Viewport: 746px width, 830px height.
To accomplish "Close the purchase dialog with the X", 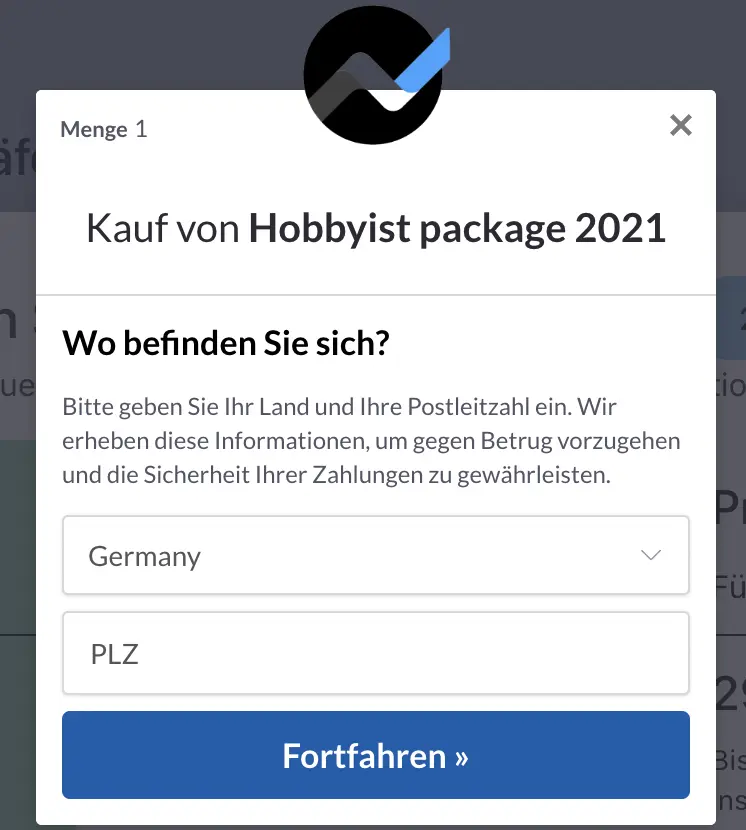I will click(681, 126).
